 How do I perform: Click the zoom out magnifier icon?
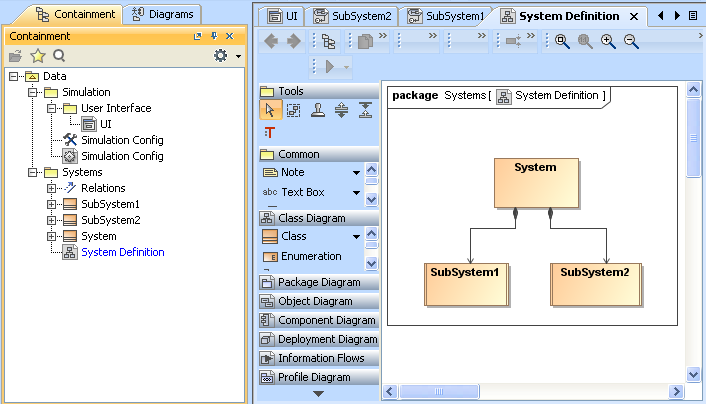point(631,41)
